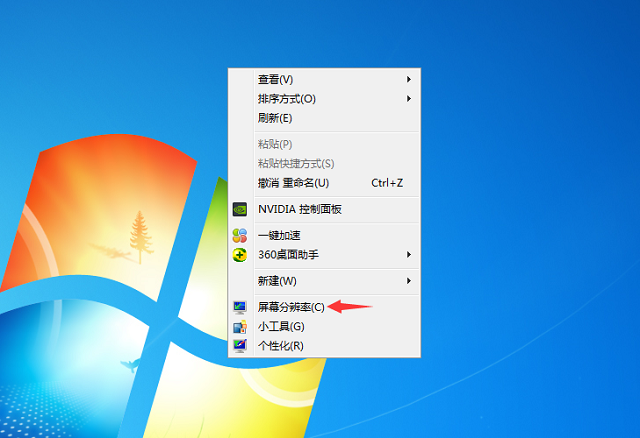Screen dimensions: 640x438
Task: Open NVIDIA 控制面板 from menu
Action: pyautogui.click(x=324, y=209)
